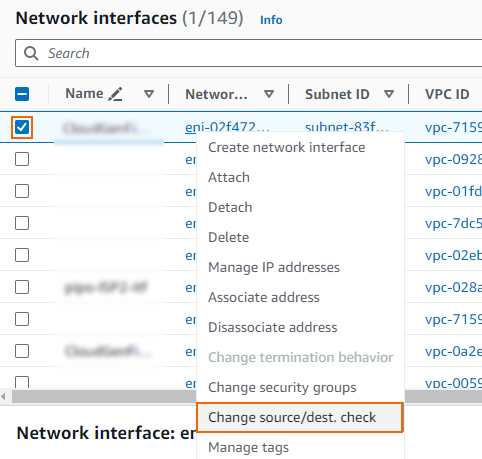The image size is (482, 459).
Task: Uncheck the selected eni-02f472 row checkbox
Action: [22, 127]
